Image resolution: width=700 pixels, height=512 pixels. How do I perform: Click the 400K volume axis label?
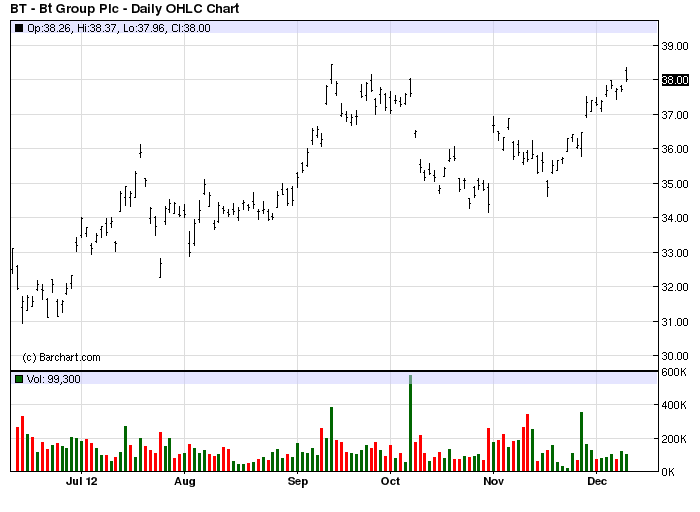674,405
